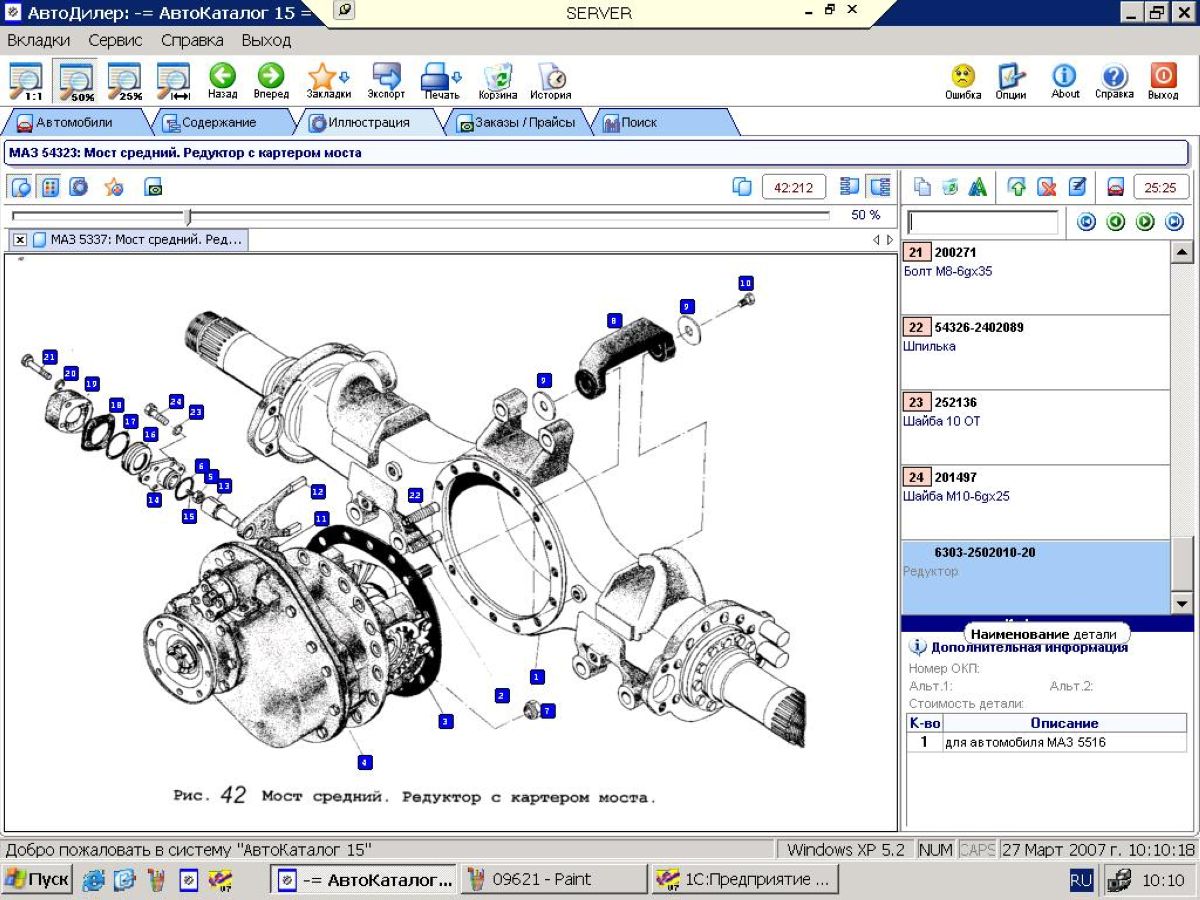The width and height of the screenshot is (1200, 900).
Task: Set illustration zoom to 1:1
Action: (x=25, y=82)
